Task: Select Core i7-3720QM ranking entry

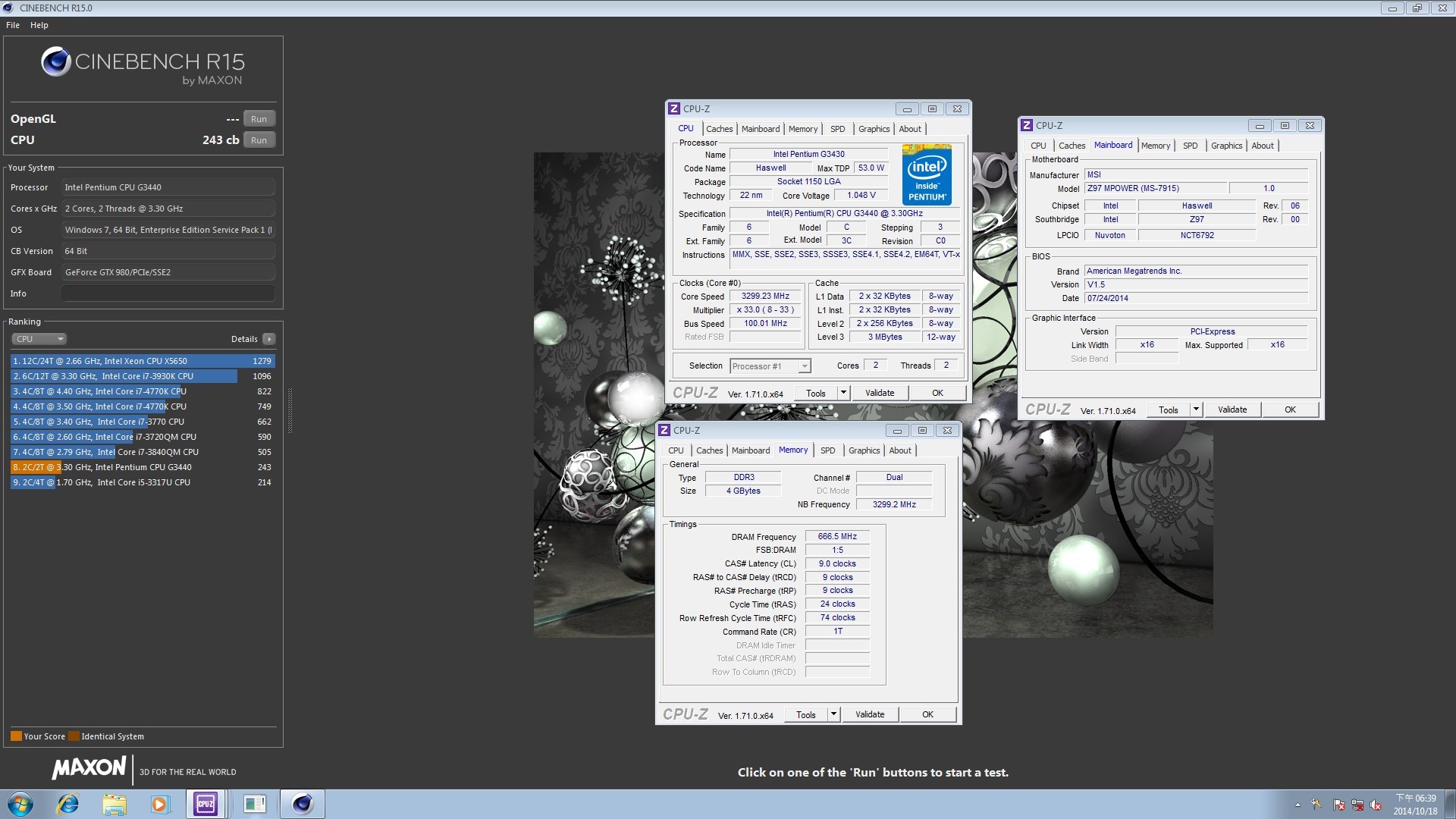Action: [x=143, y=437]
